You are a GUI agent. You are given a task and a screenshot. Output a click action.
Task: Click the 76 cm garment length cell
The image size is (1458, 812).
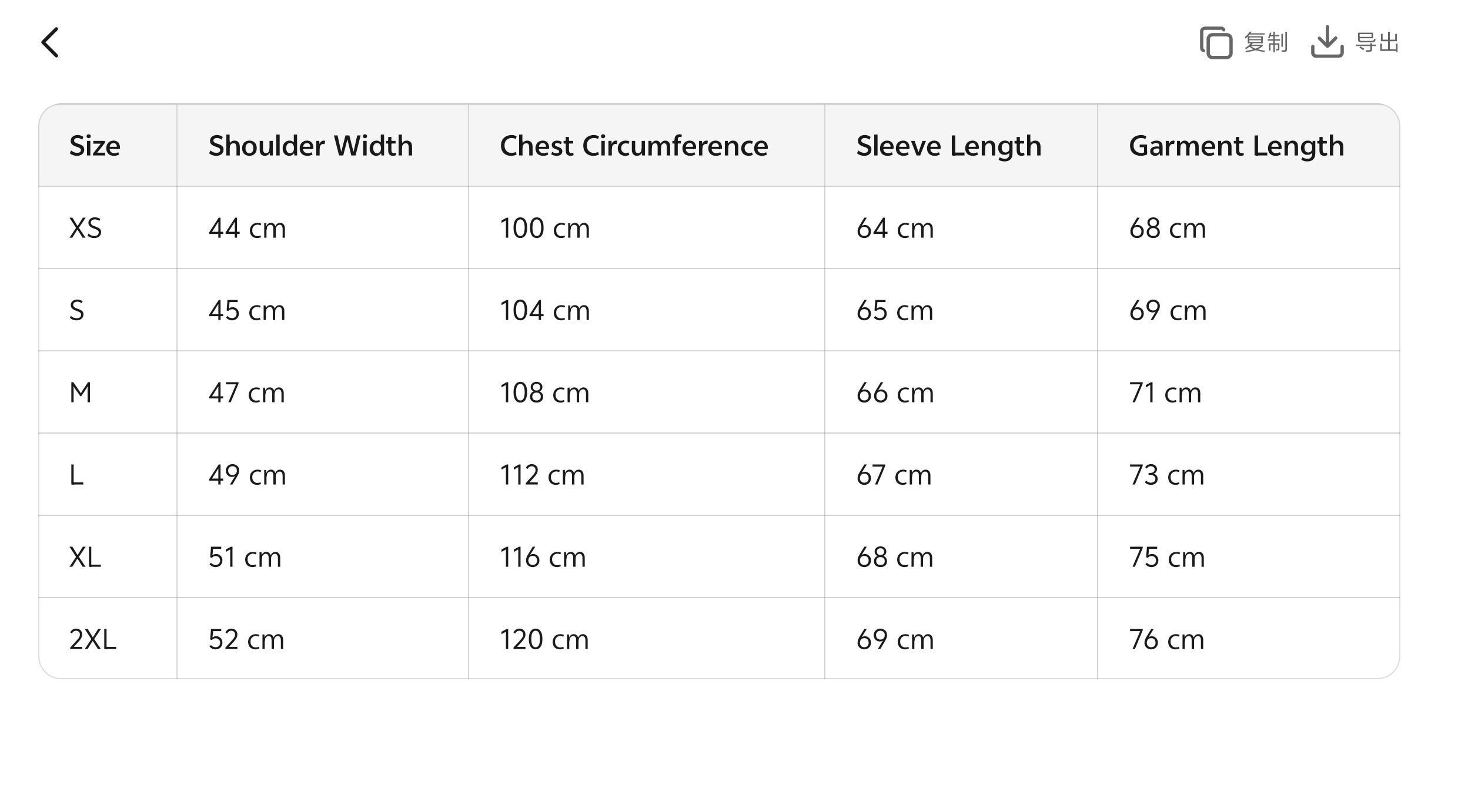(1166, 639)
